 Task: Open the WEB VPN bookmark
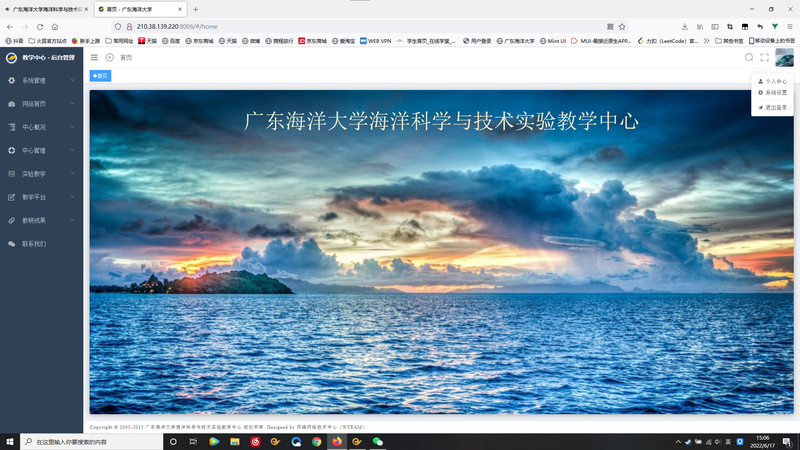click(376, 41)
